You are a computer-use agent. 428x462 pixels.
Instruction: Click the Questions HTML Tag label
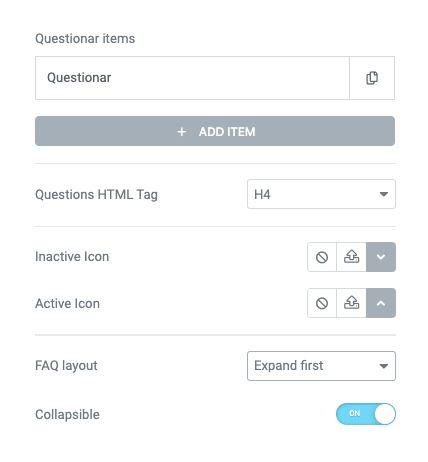pos(96,195)
